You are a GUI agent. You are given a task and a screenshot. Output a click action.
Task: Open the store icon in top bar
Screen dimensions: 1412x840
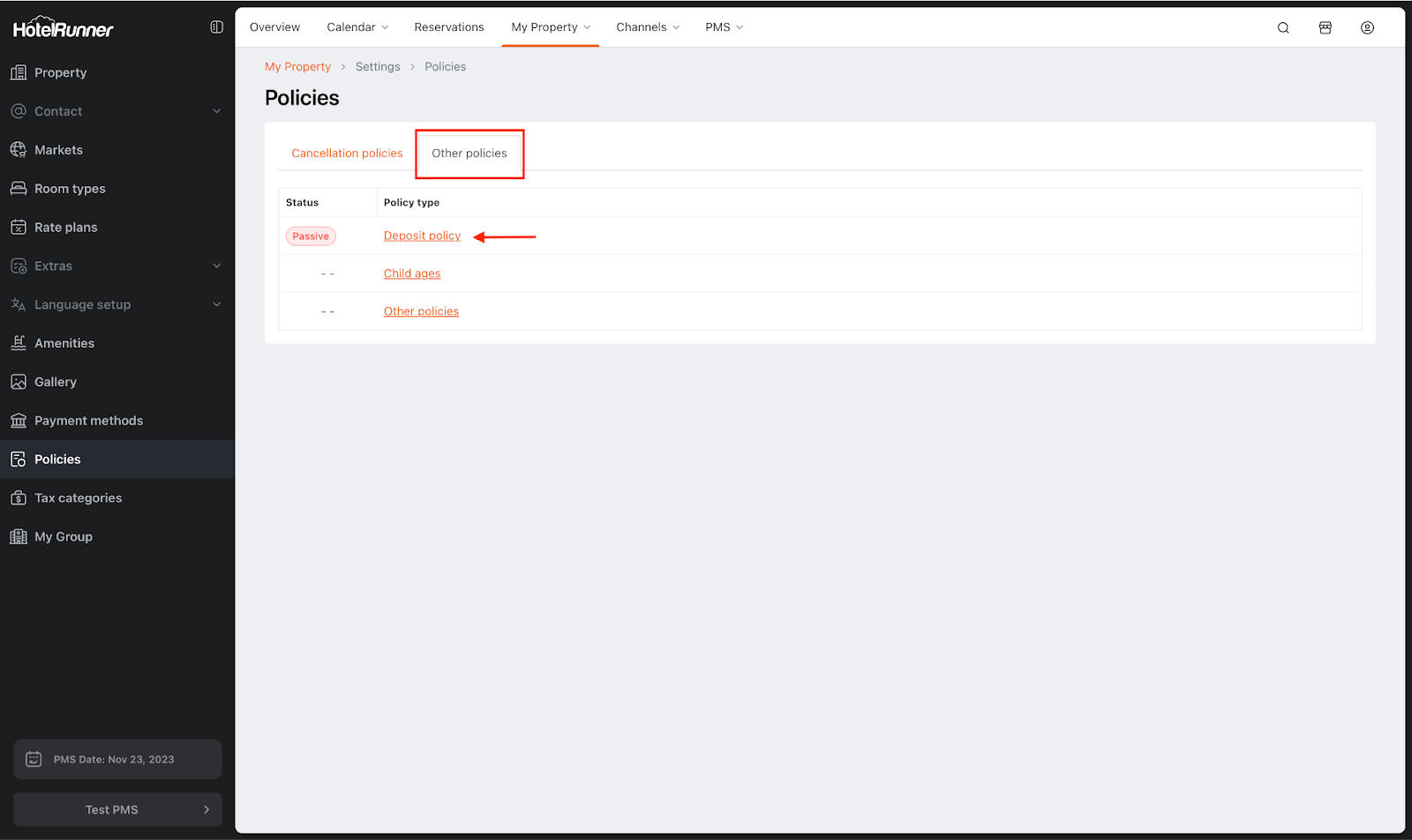tap(1325, 27)
